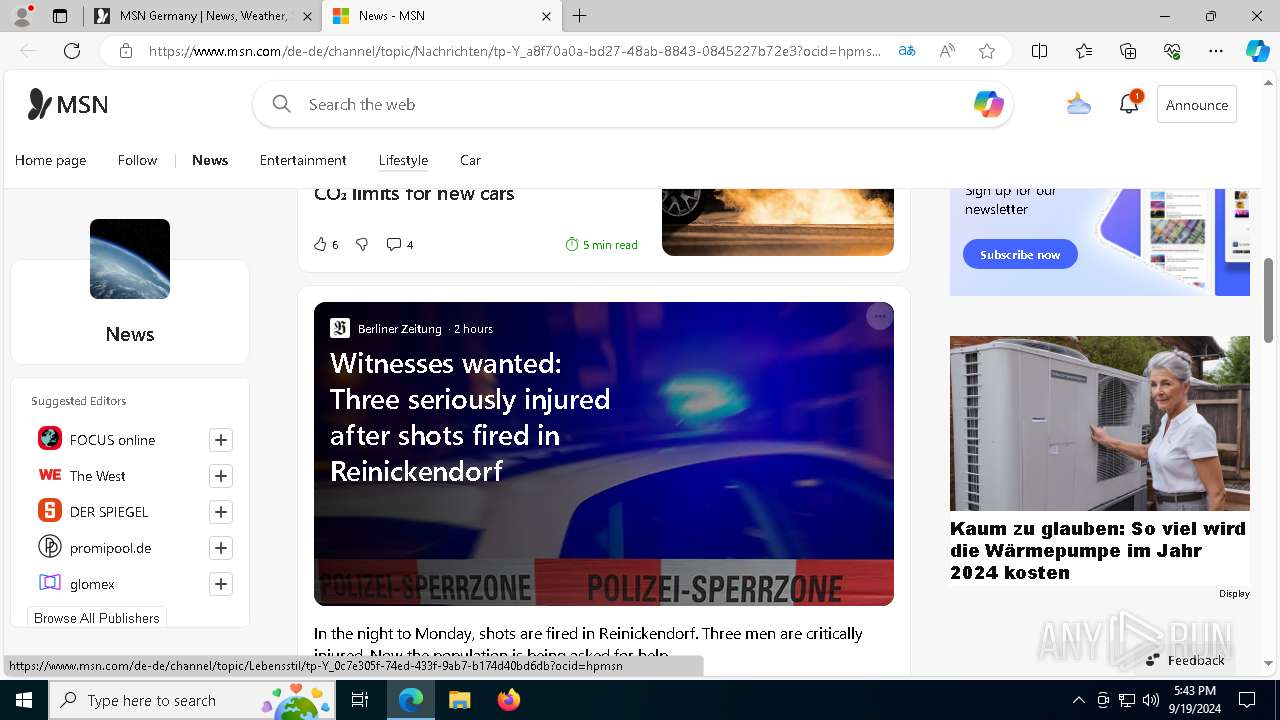This screenshot has height=720, width=1280.
Task: Follow The West with the plus button
Action: [221, 476]
